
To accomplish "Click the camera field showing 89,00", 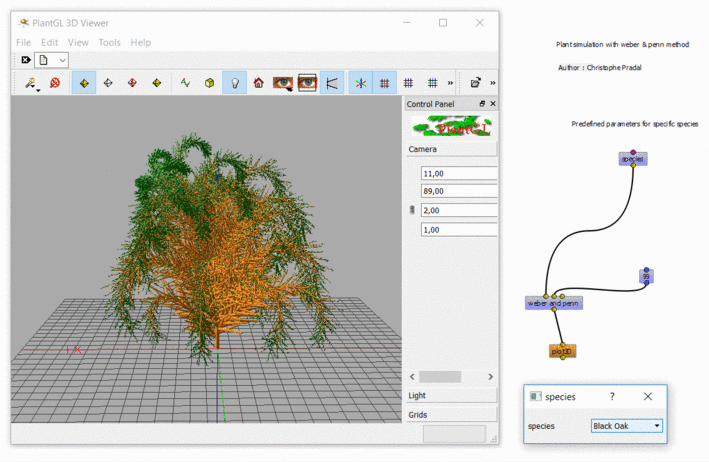I will [459, 191].
